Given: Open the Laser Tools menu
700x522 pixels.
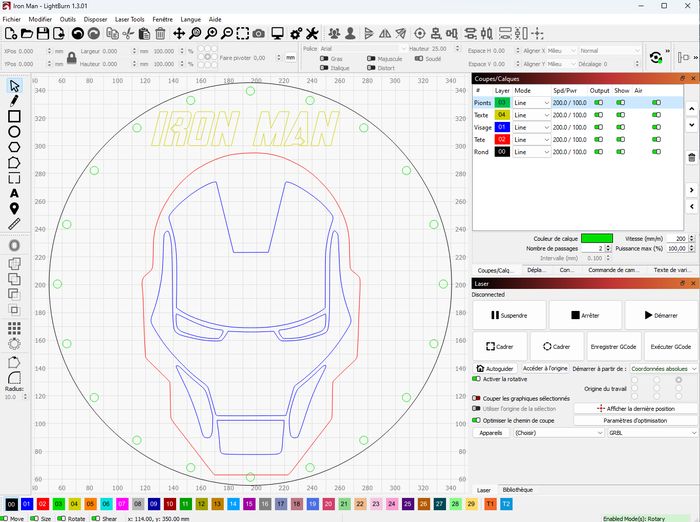Looking at the screenshot, I should [129, 19].
